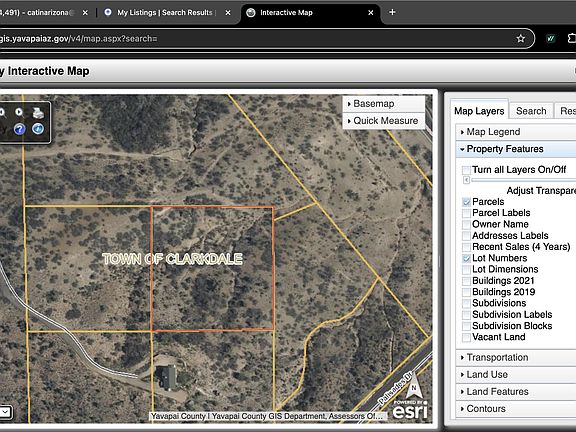
Task: Enable the Buildings 2021 checkbox
Action: [466, 281]
